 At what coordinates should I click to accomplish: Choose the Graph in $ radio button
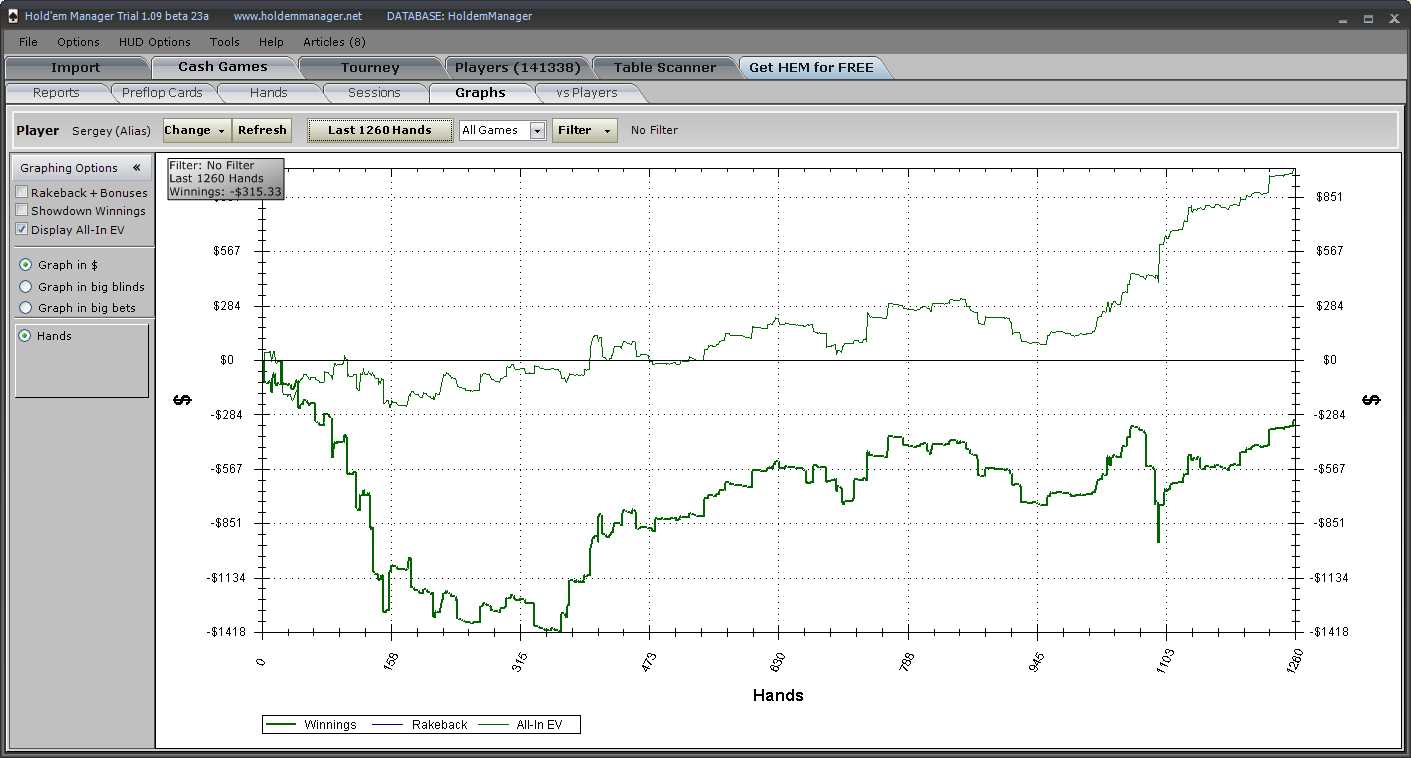pyautogui.click(x=26, y=265)
